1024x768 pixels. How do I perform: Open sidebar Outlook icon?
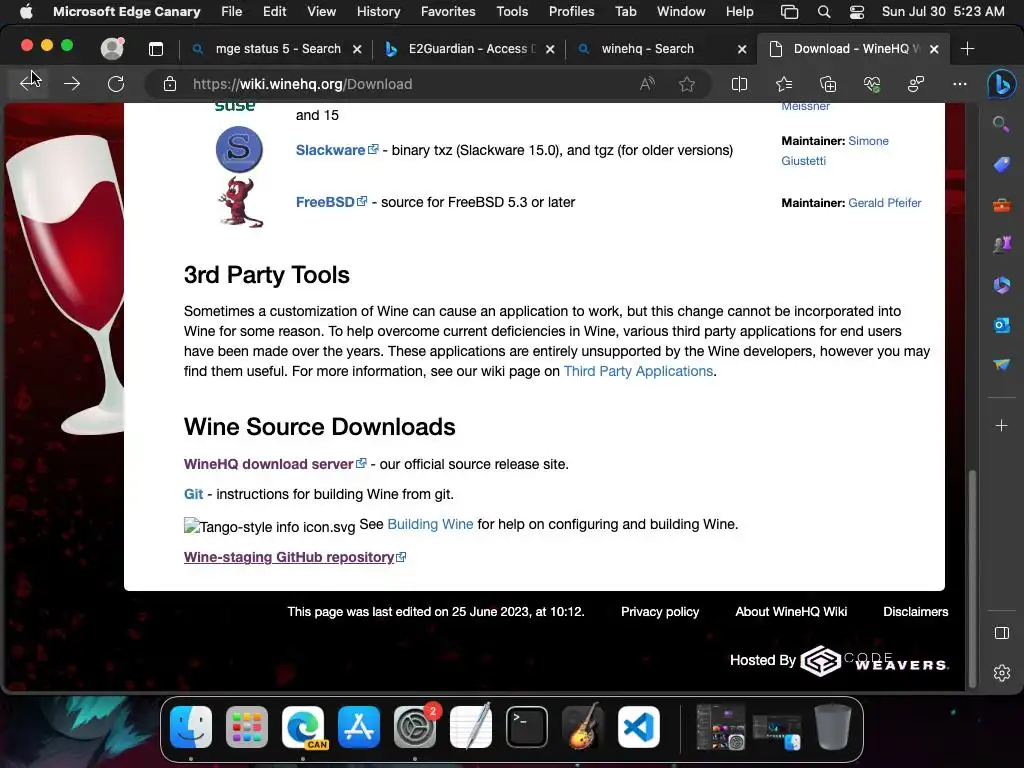click(1001, 325)
